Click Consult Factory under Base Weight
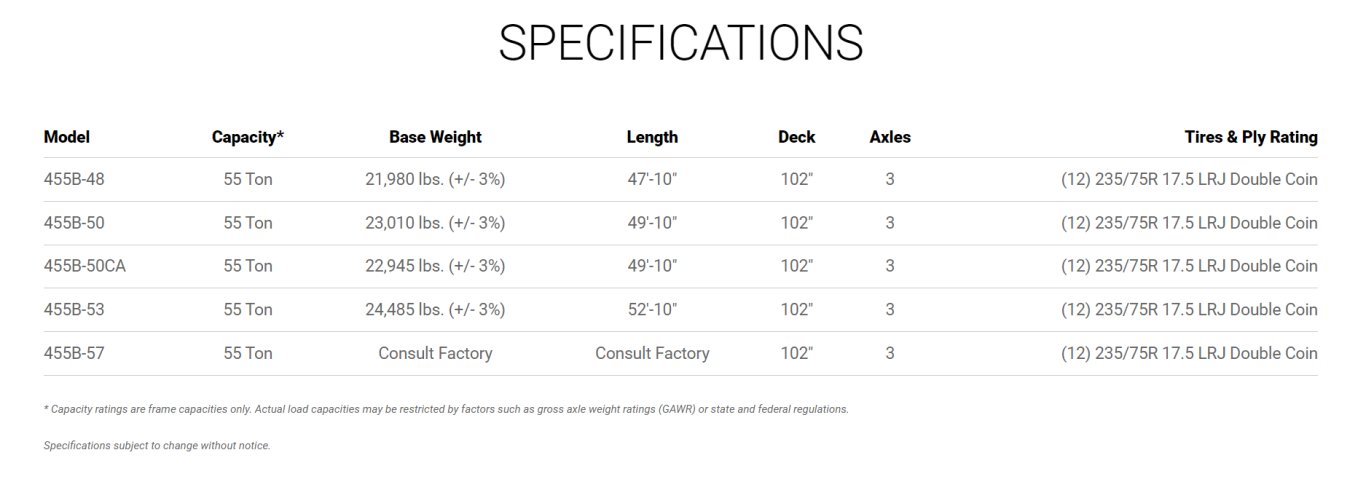The image size is (1366, 482). point(435,353)
